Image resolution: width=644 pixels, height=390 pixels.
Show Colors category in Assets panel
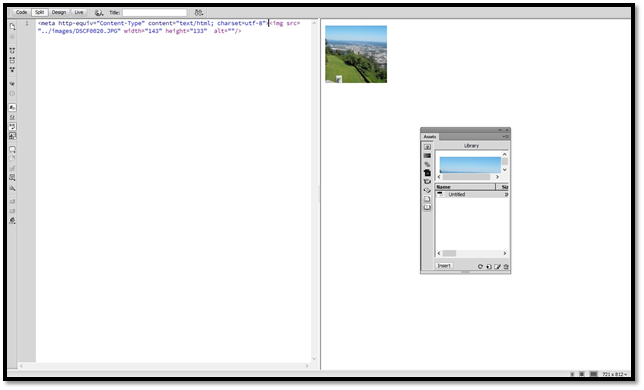click(427, 156)
